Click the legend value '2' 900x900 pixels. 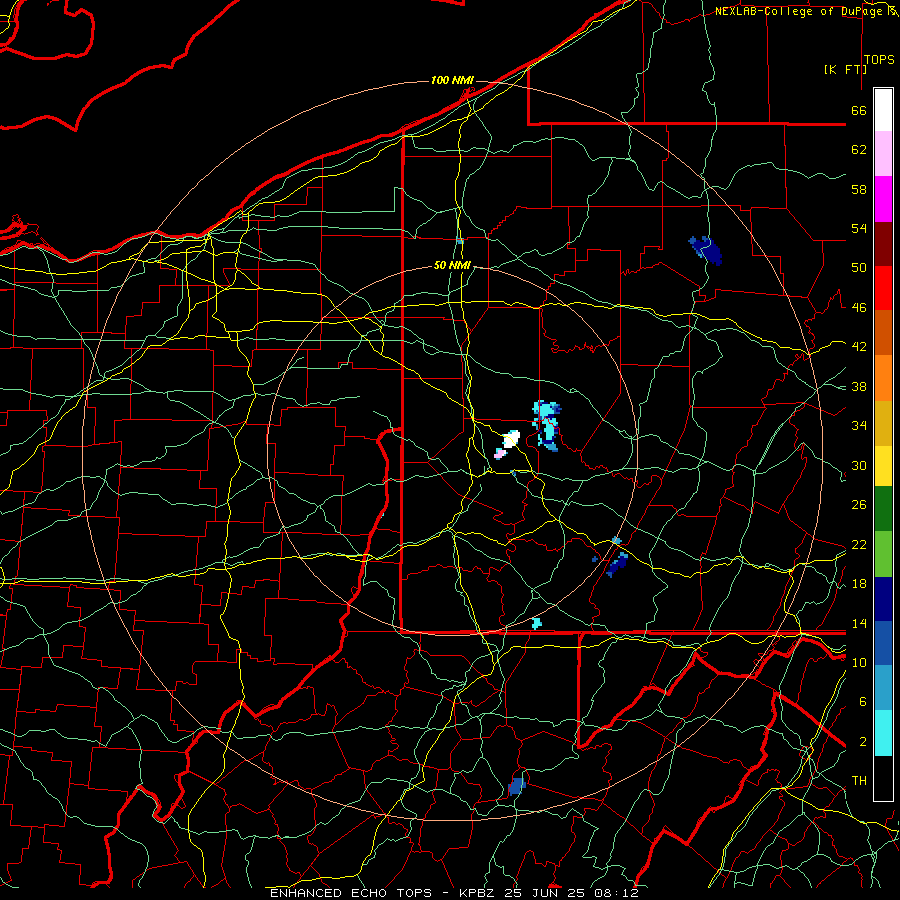tap(862, 742)
